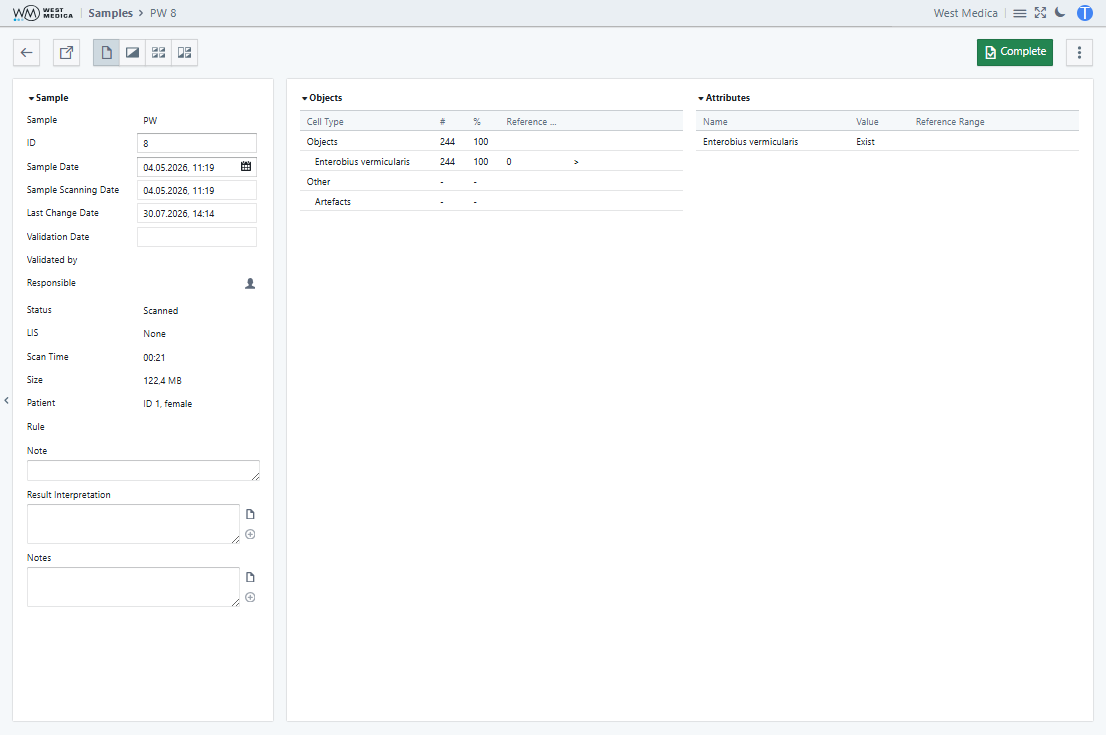
Task: Collapse the Objects section
Action: tap(322, 98)
